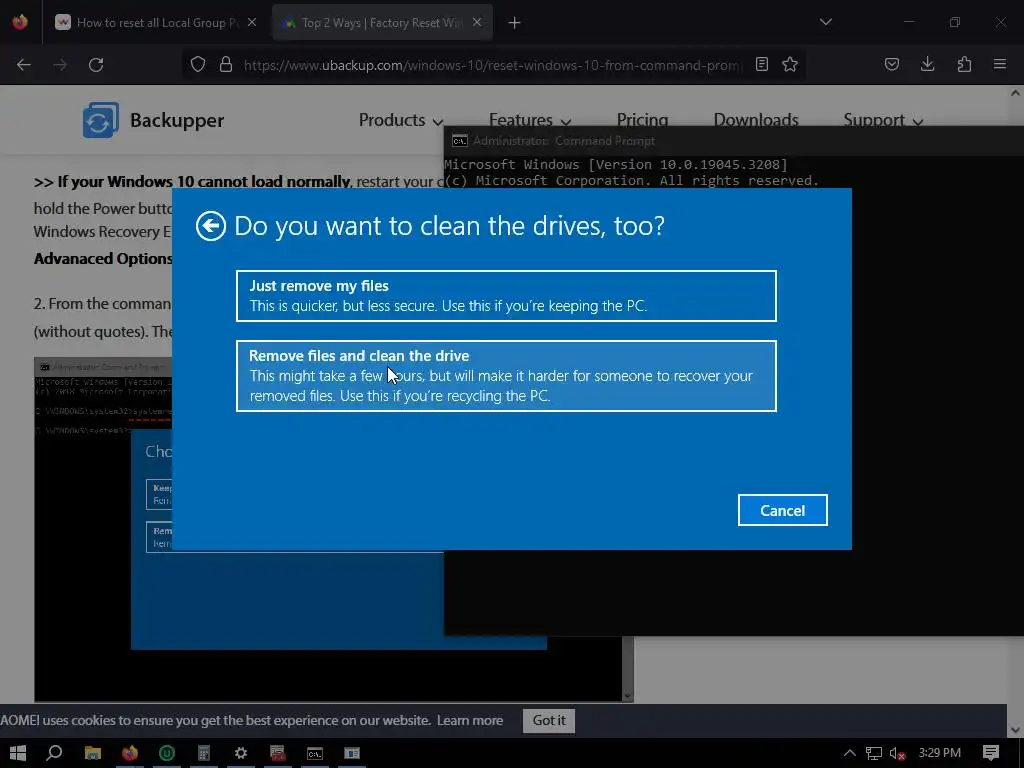Focus the ubackup.com address bar
This screenshot has width=1024, height=768.
493,65
